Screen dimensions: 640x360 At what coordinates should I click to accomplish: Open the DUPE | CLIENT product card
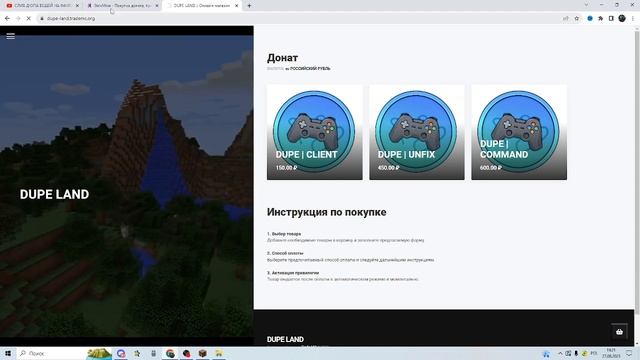(315, 132)
